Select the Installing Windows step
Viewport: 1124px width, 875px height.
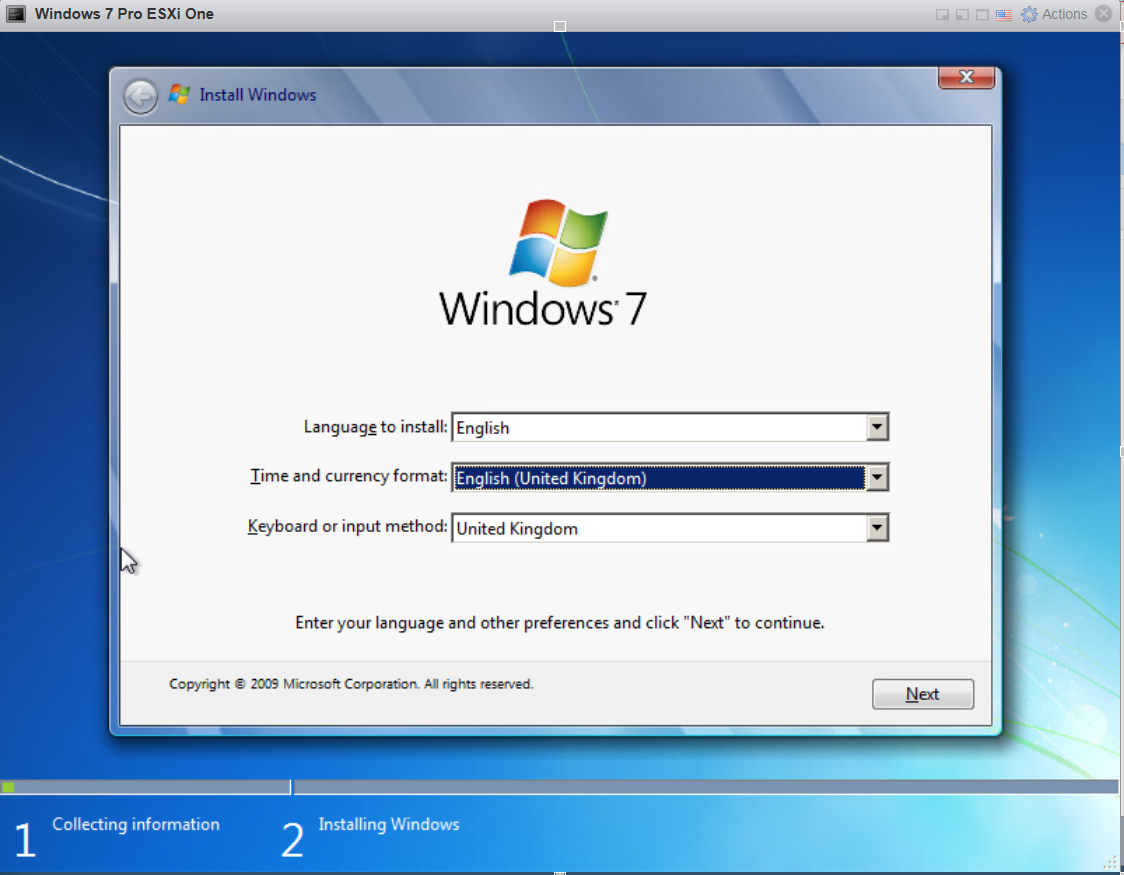click(x=388, y=824)
